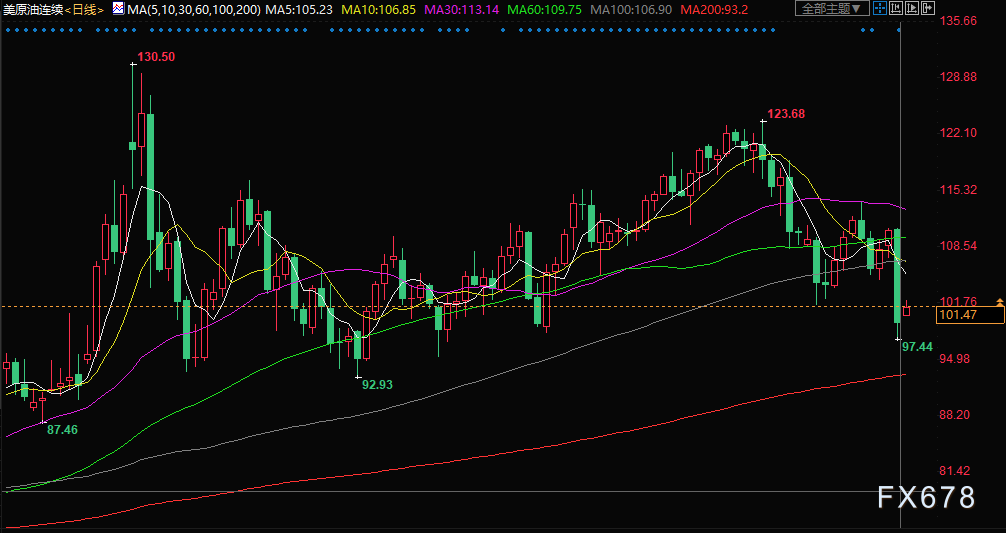
Task: Open the 全部主题 dropdown
Action: pos(832,8)
